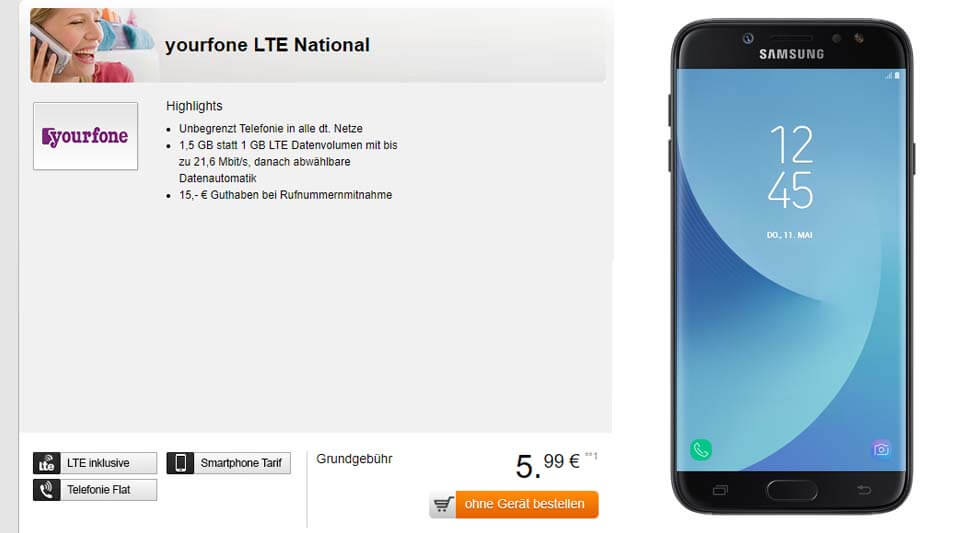Viewport: 961px width, 533px height.
Task: Select the LTE inklusive label
Action: [98, 463]
